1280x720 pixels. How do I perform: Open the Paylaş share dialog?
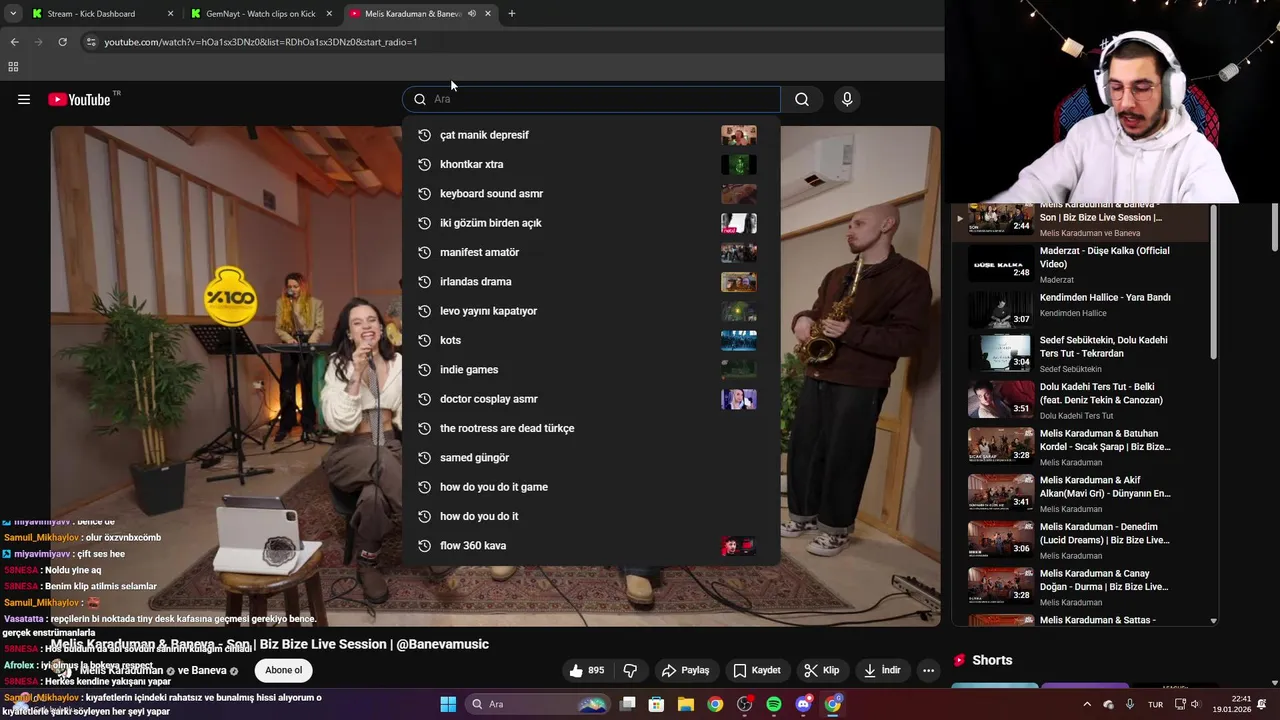click(686, 670)
